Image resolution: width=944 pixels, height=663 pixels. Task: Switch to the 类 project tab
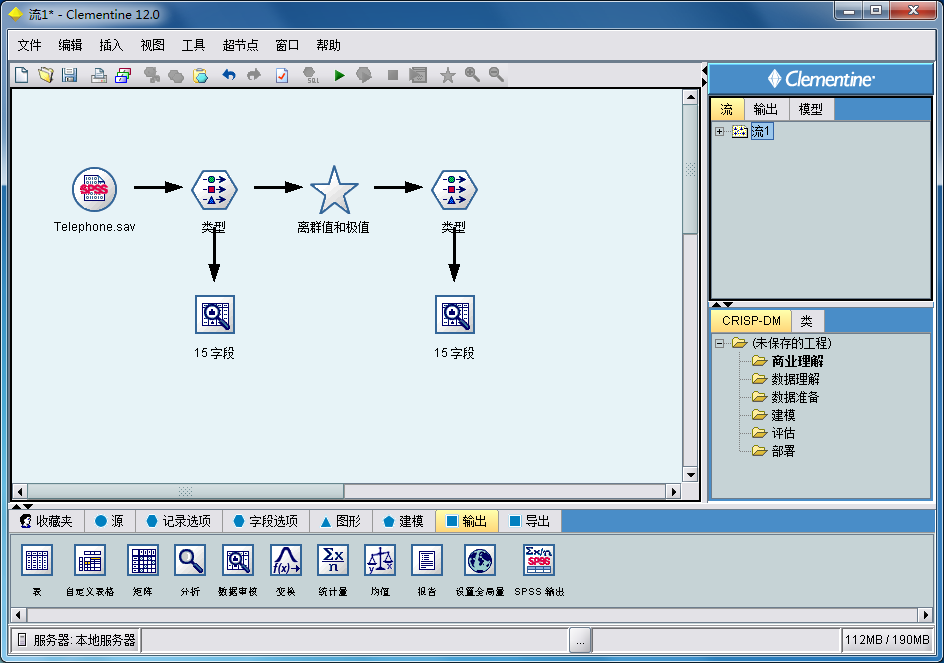coord(807,321)
